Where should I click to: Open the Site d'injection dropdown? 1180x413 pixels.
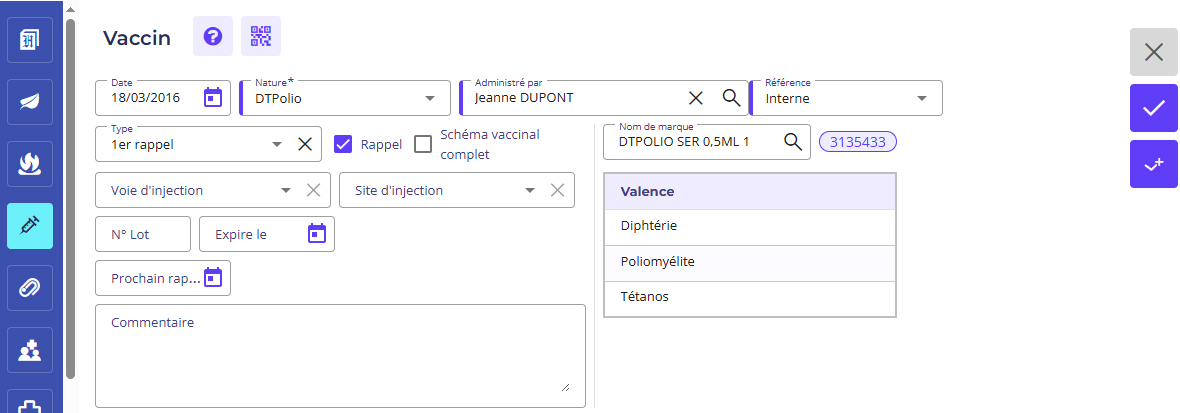coord(530,190)
